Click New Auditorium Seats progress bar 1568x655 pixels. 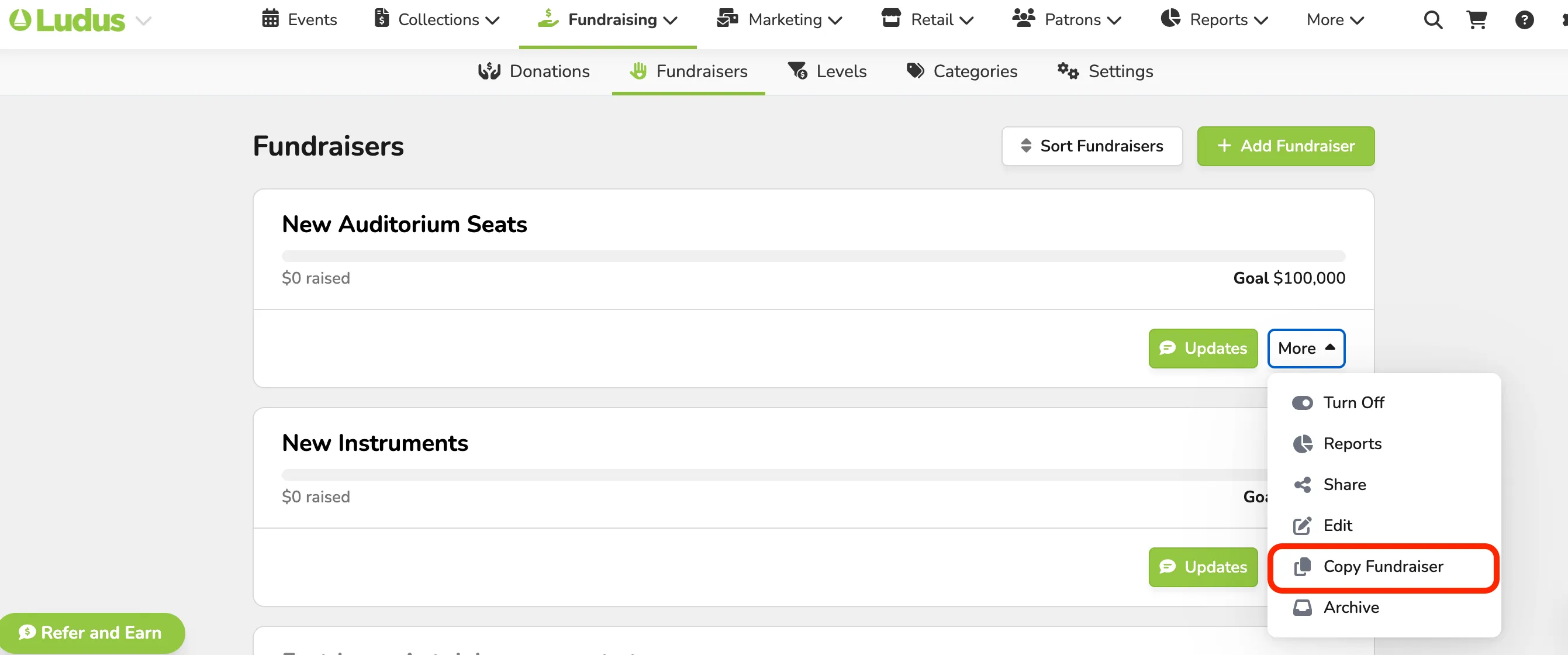point(813,256)
